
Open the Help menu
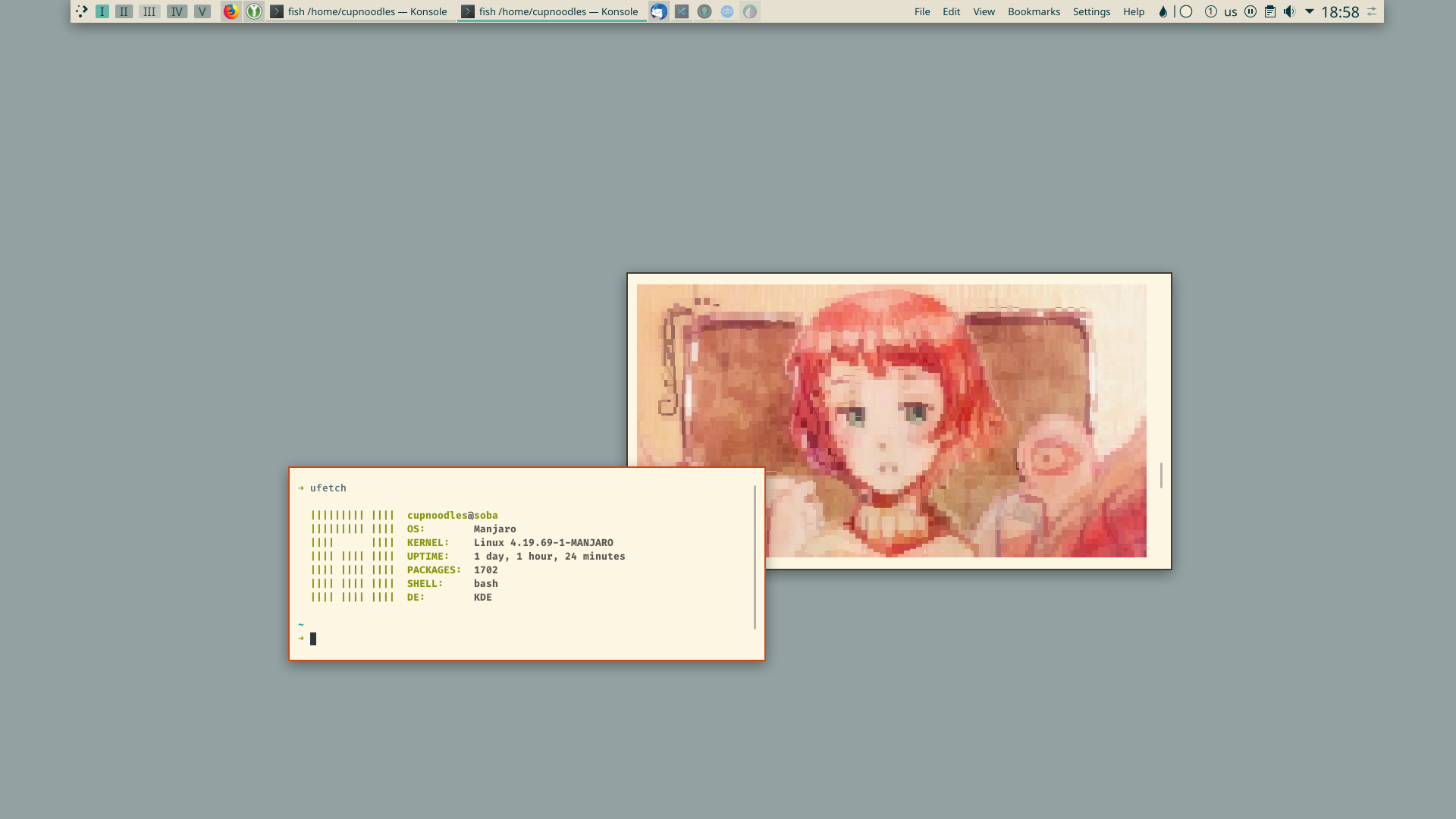coord(1134,11)
